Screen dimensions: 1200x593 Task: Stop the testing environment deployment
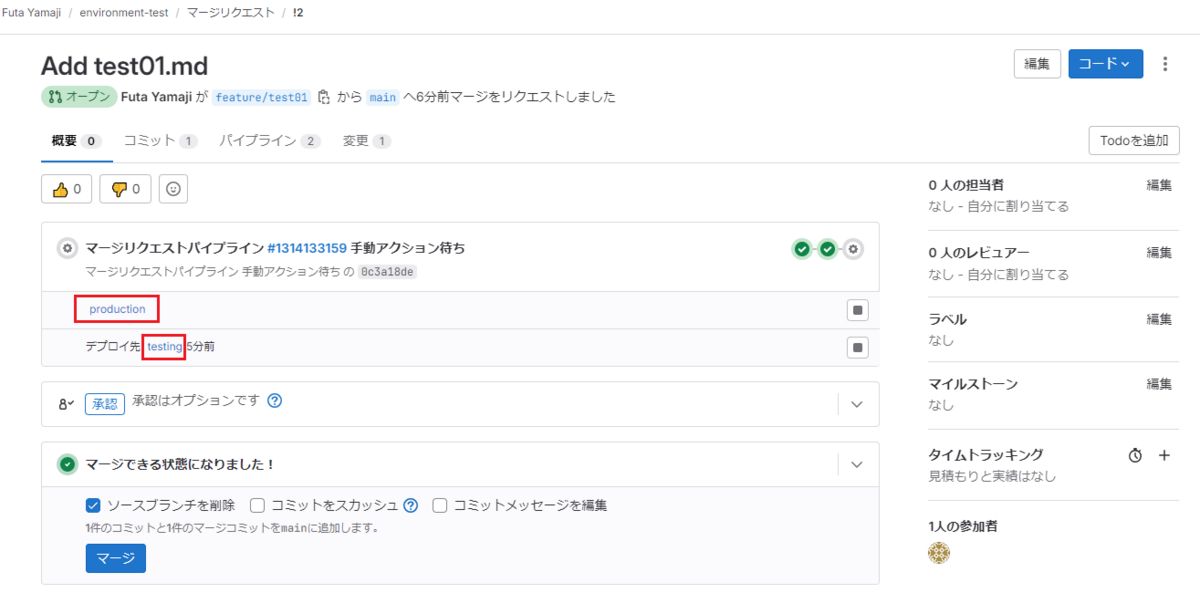(x=857, y=347)
